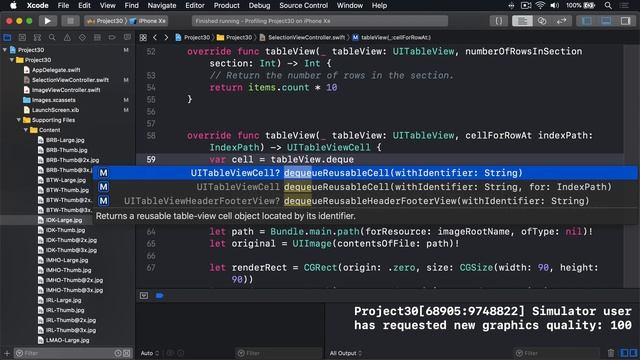Toggle breakpoints activation in debug bar

click(160, 296)
